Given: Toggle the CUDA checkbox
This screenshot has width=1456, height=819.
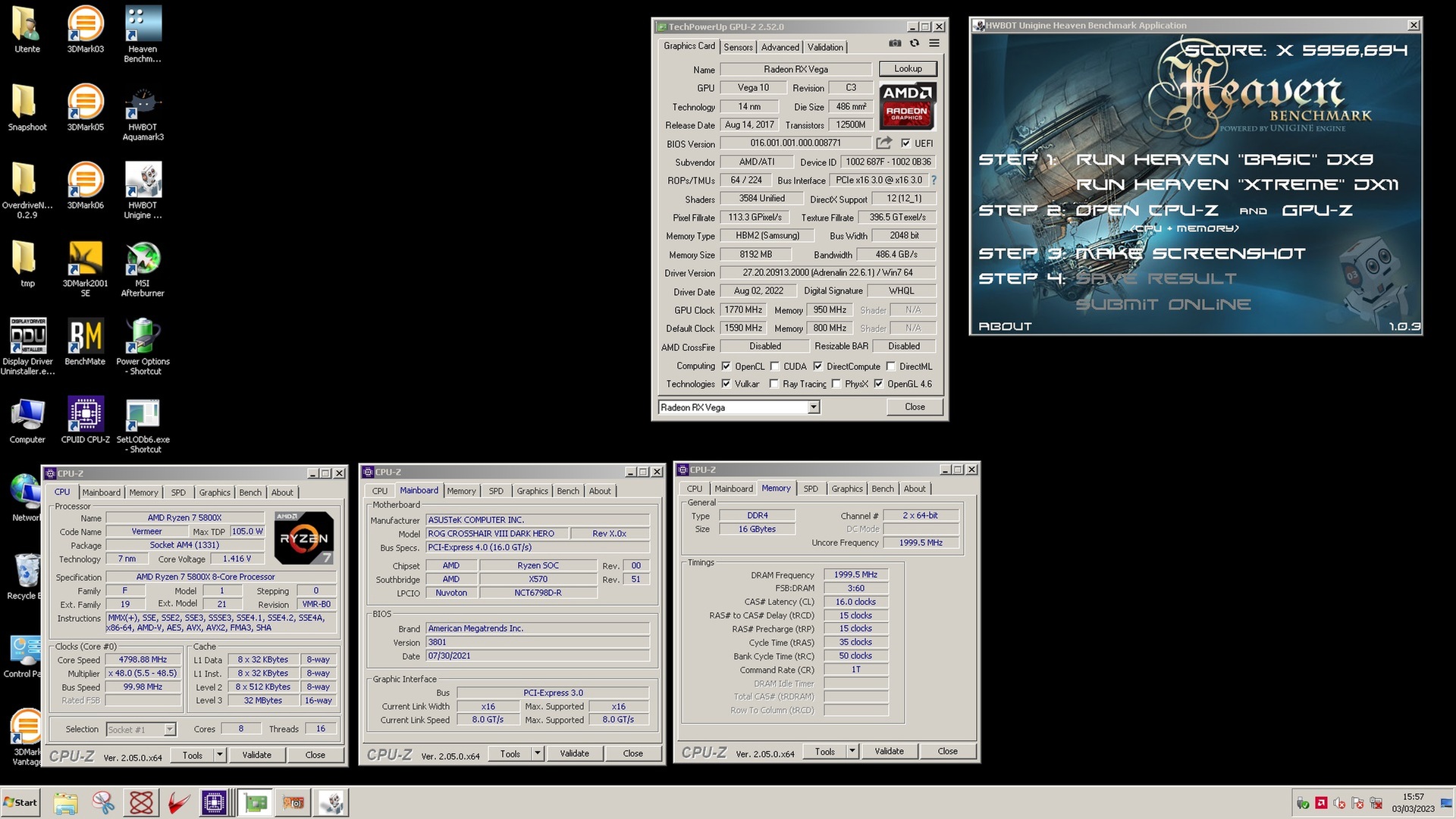Looking at the screenshot, I should [774, 366].
